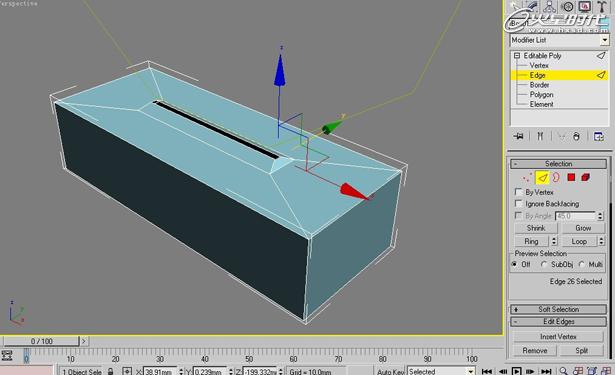The height and width of the screenshot is (375, 615).
Task: Click Zoom Extents icon
Action: coord(592,371)
